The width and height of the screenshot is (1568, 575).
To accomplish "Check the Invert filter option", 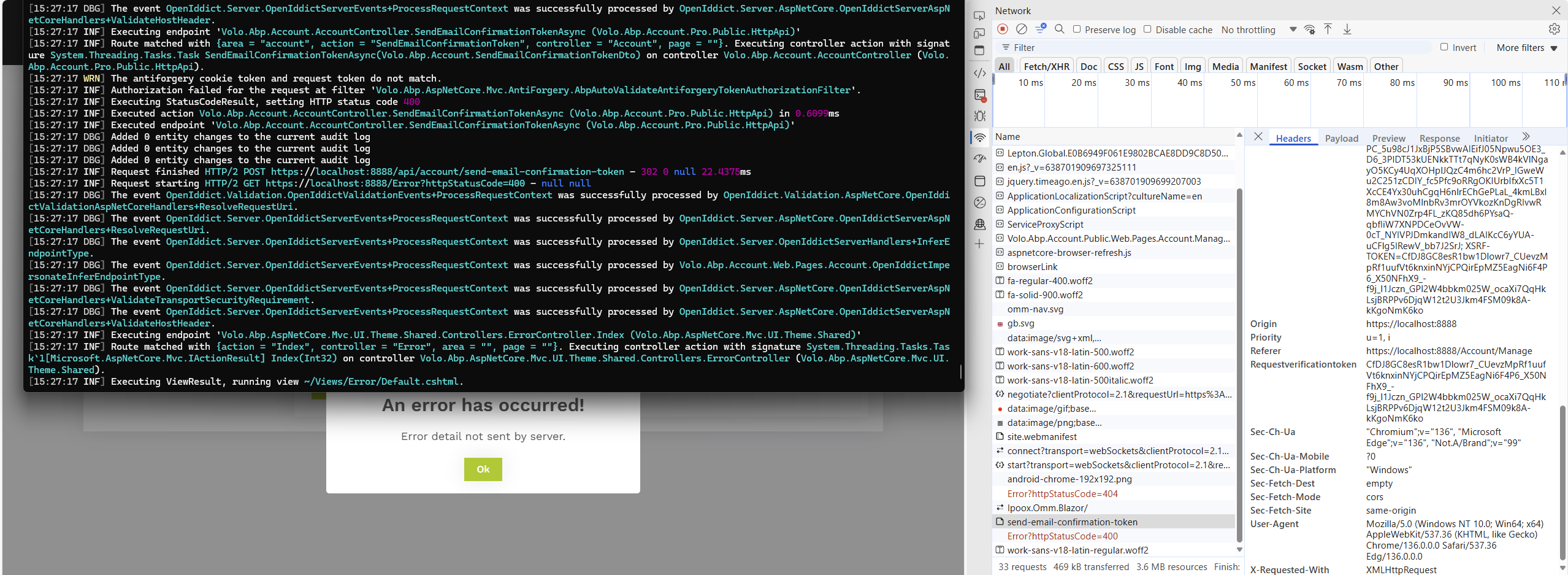I will [x=1444, y=47].
